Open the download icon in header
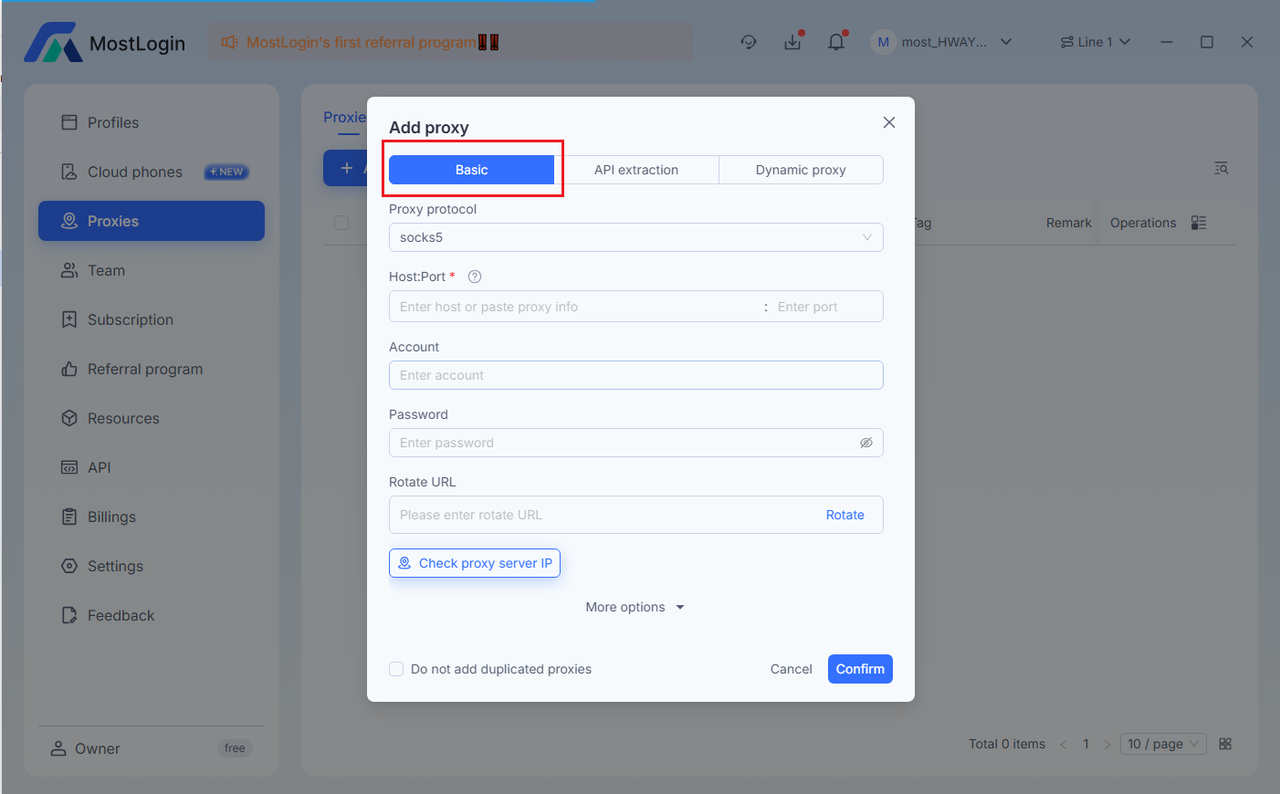The image size is (1280, 794). tap(792, 42)
